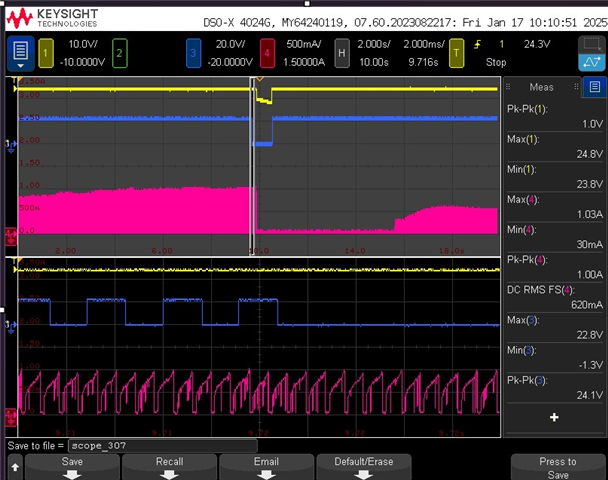The height and width of the screenshot is (480, 608).
Task: Toggle channel 1 yellow button
Action: (46, 53)
